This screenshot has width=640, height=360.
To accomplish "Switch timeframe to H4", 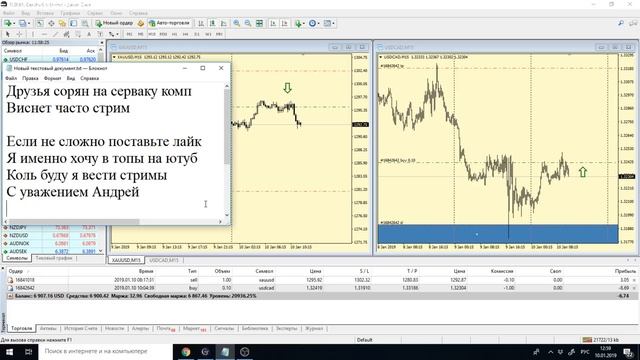I will (x=185, y=34).
